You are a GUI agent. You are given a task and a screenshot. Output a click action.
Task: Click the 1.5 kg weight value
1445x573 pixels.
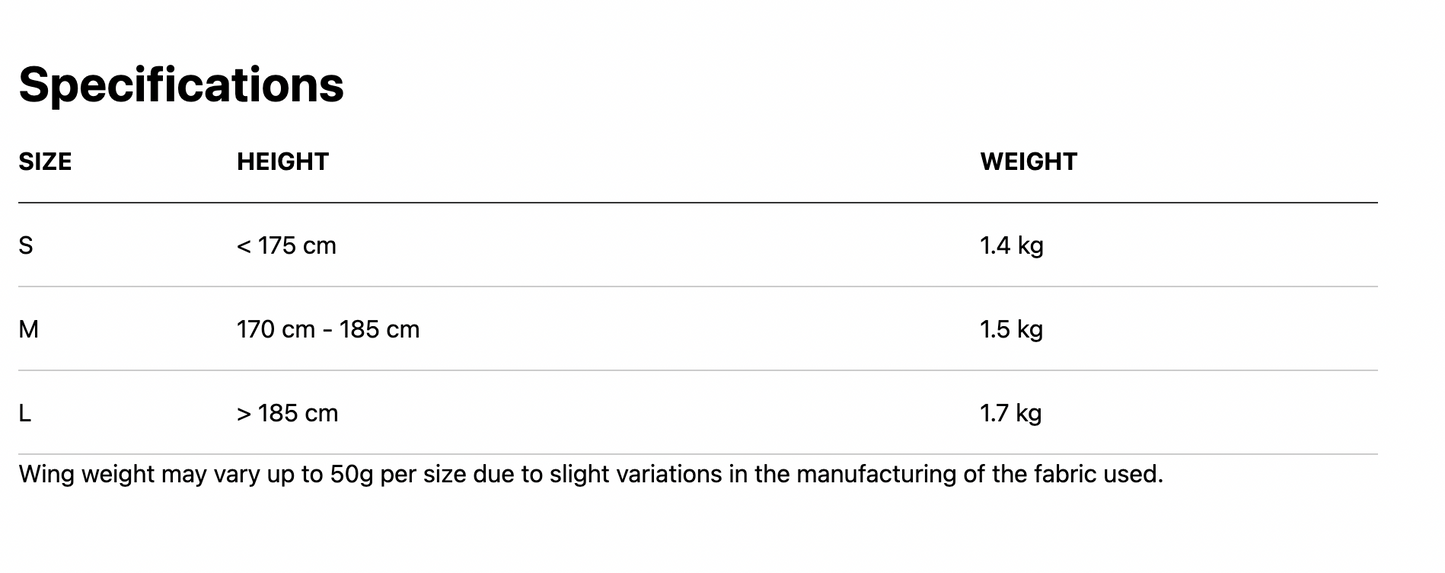[x=1011, y=329]
